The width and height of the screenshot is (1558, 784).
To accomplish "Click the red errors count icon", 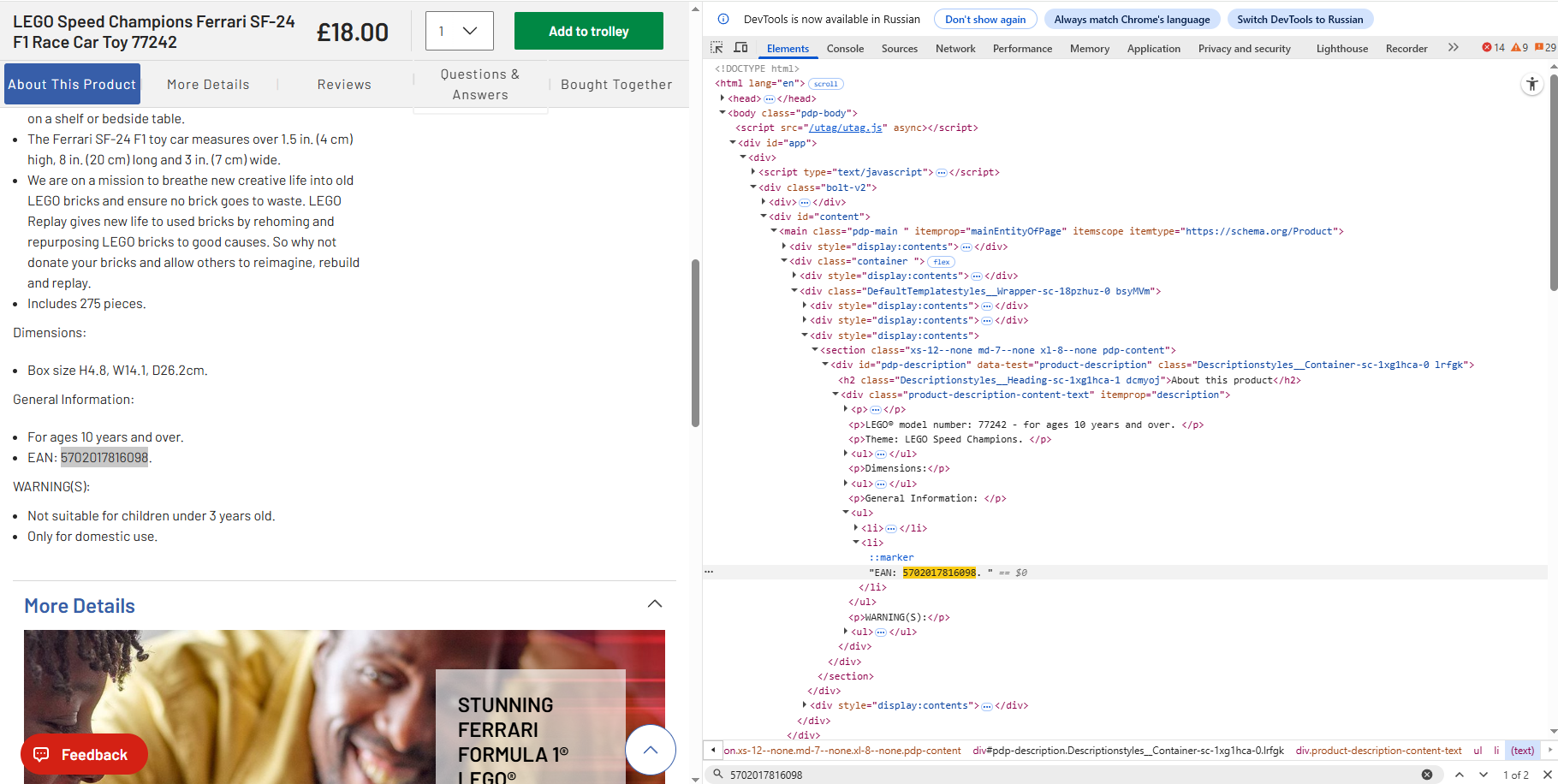I will pyautogui.click(x=1493, y=48).
